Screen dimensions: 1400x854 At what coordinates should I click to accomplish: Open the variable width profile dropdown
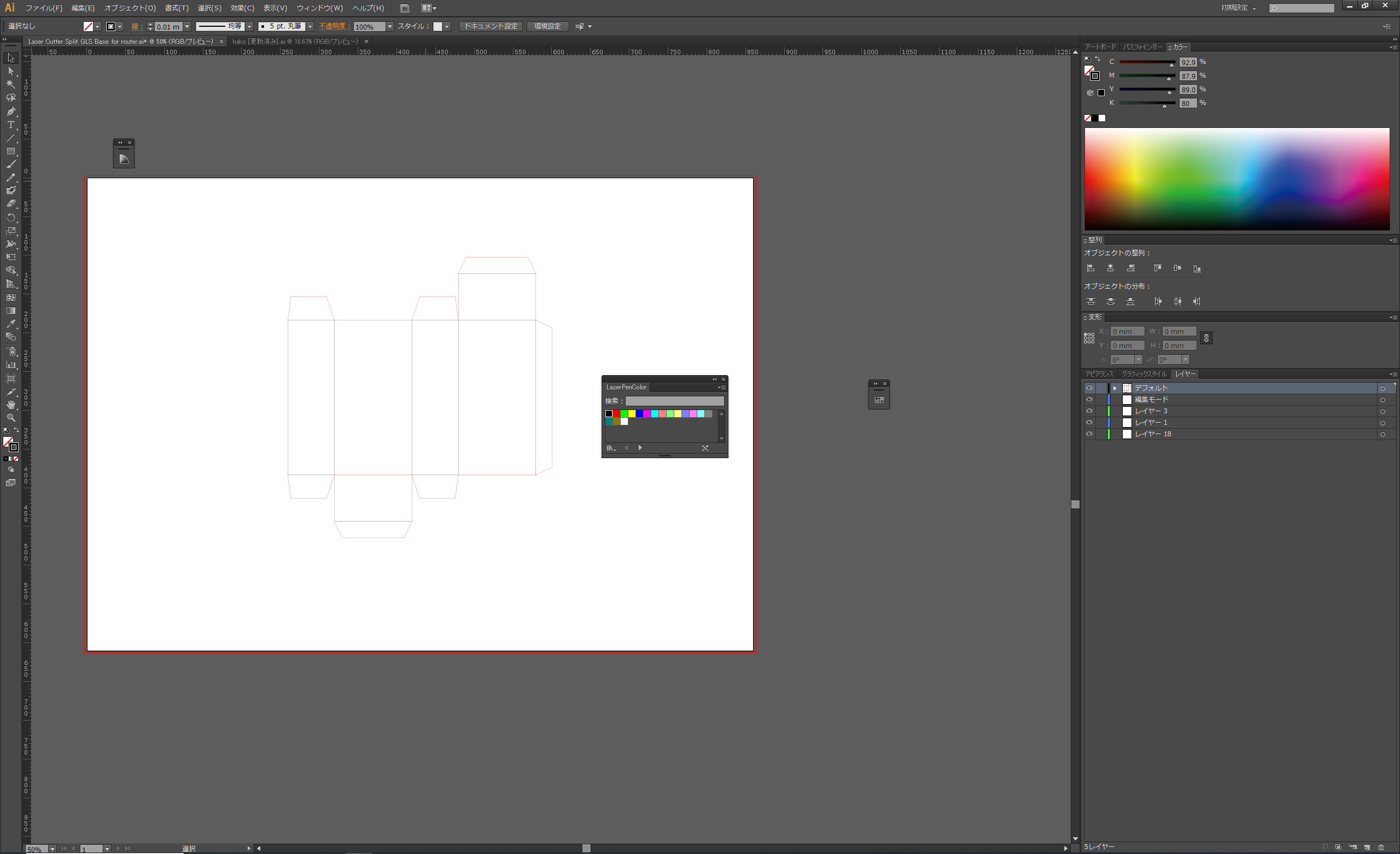tap(249, 27)
